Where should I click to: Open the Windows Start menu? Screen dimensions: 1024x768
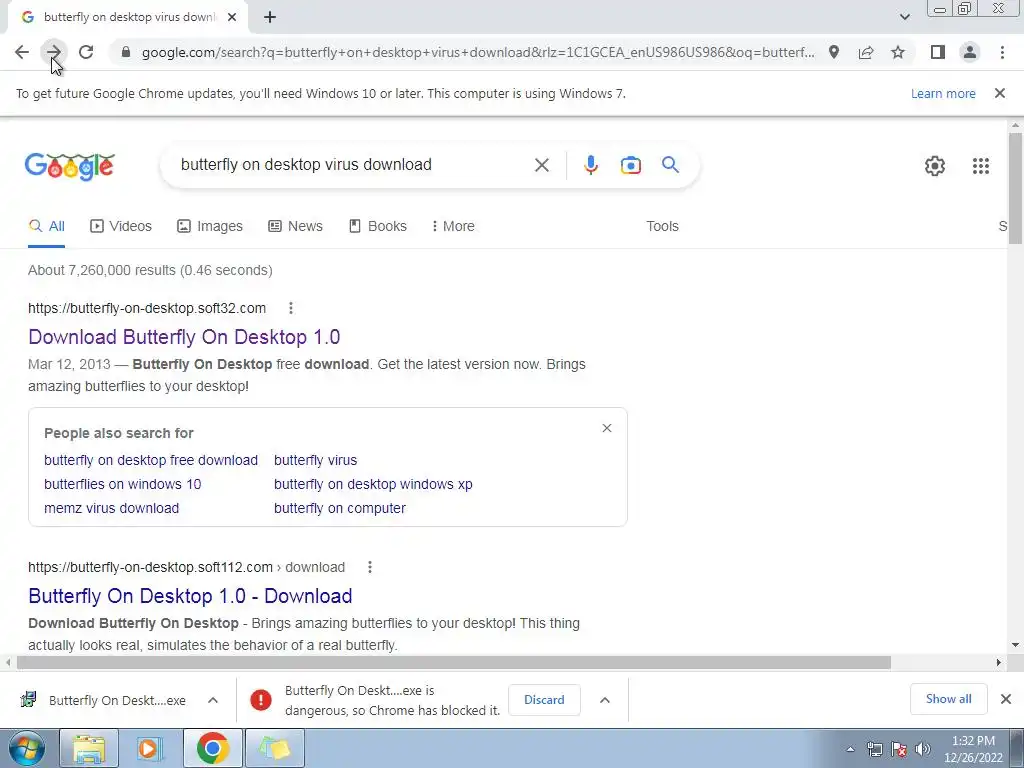coord(26,748)
